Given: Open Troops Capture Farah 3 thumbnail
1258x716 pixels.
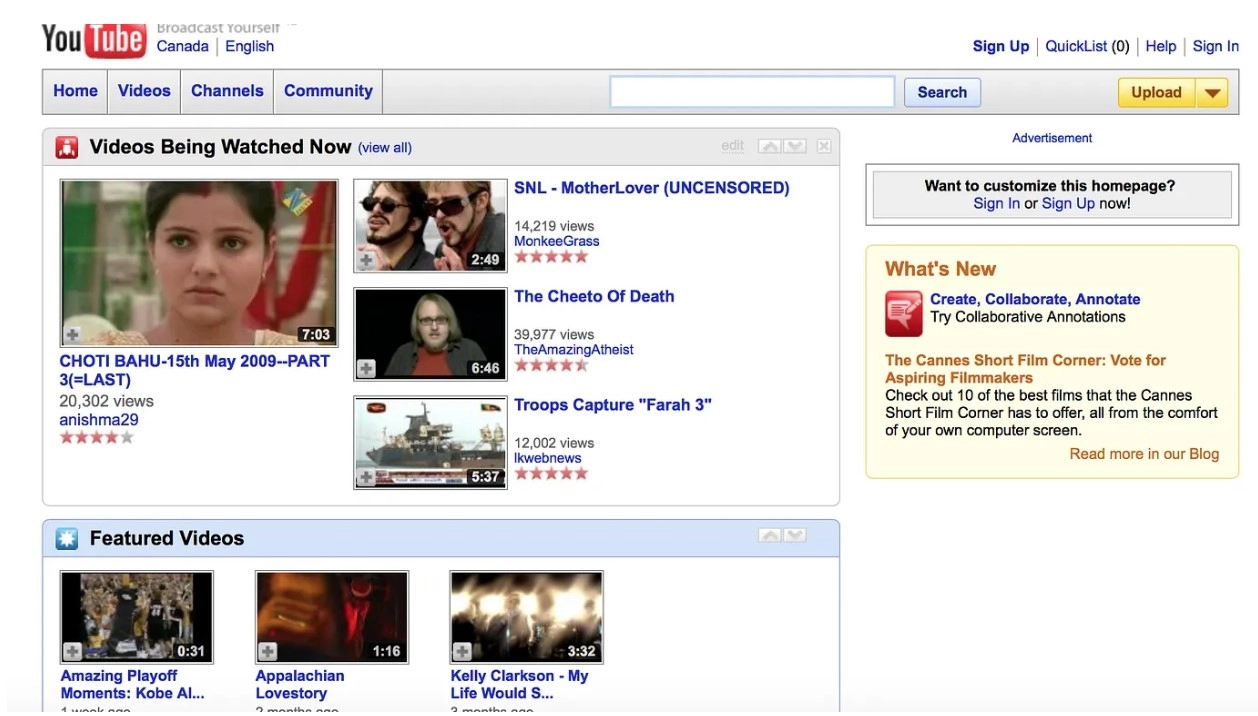Looking at the screenshot, I should click(430, 443).
